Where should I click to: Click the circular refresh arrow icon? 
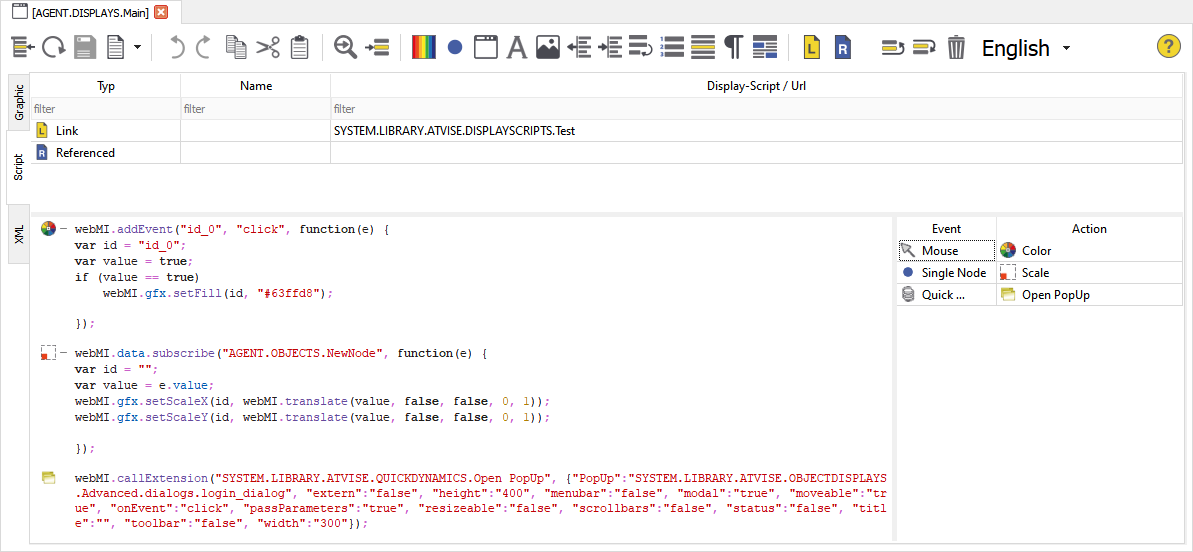tap(53, 48)
